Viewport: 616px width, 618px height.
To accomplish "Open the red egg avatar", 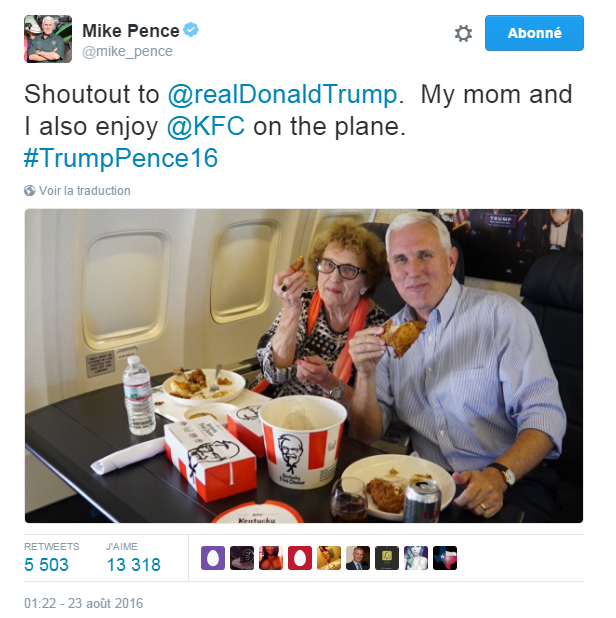I will (300, 558).
